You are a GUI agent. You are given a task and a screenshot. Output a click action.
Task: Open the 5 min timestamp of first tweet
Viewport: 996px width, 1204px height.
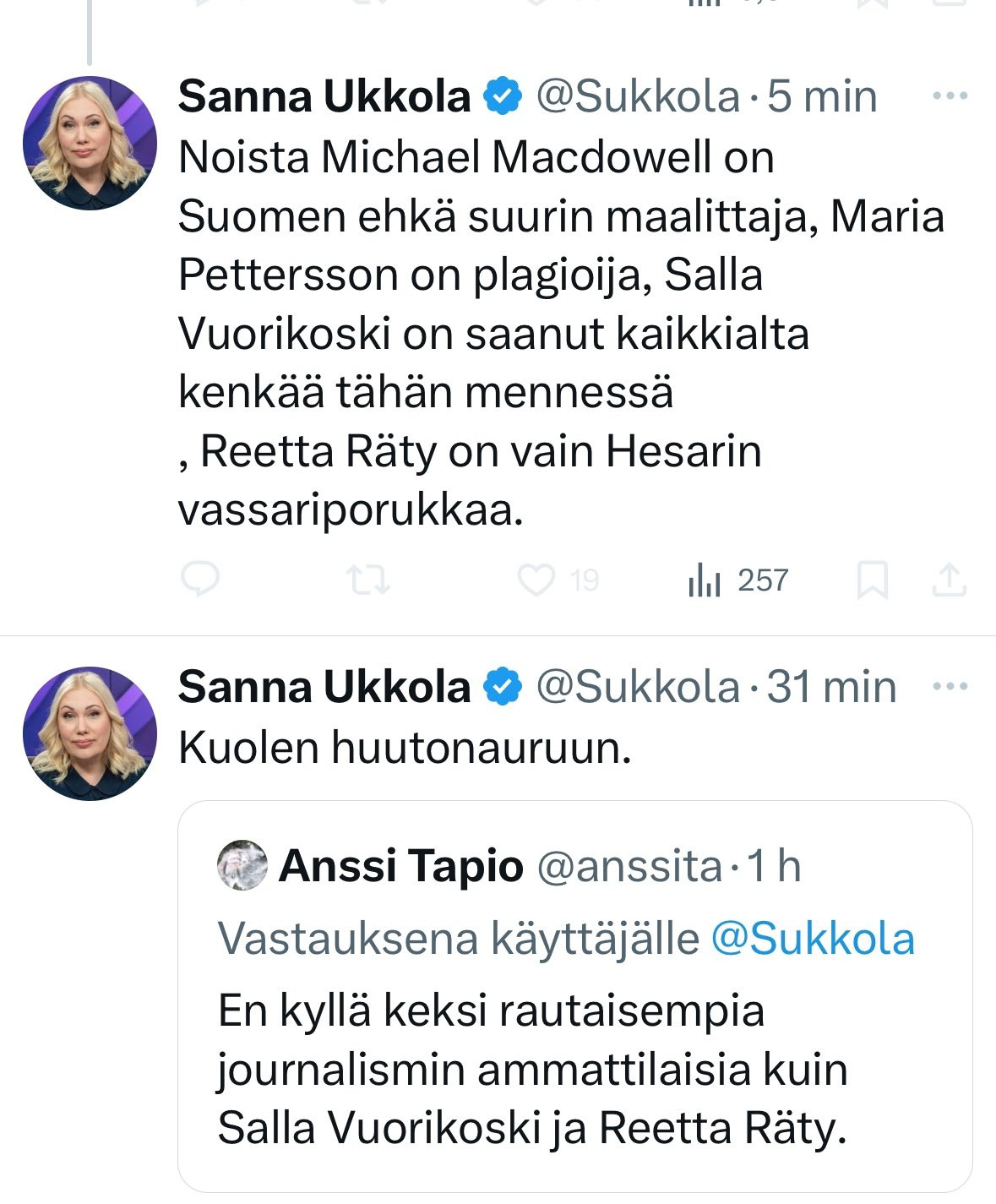(x=821, y=96)
